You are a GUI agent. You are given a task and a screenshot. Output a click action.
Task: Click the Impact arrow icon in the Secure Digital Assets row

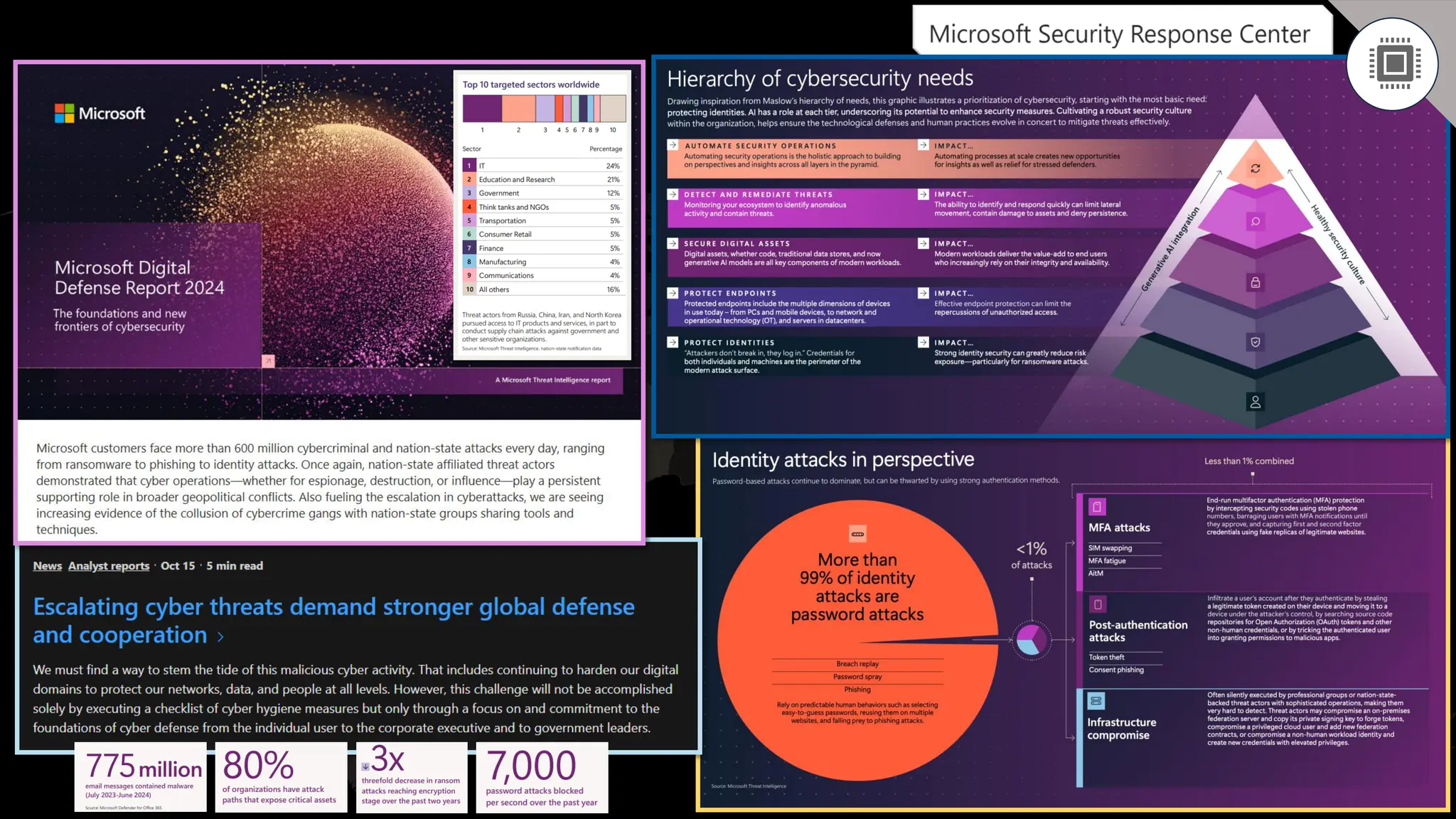tap(923, 243)
